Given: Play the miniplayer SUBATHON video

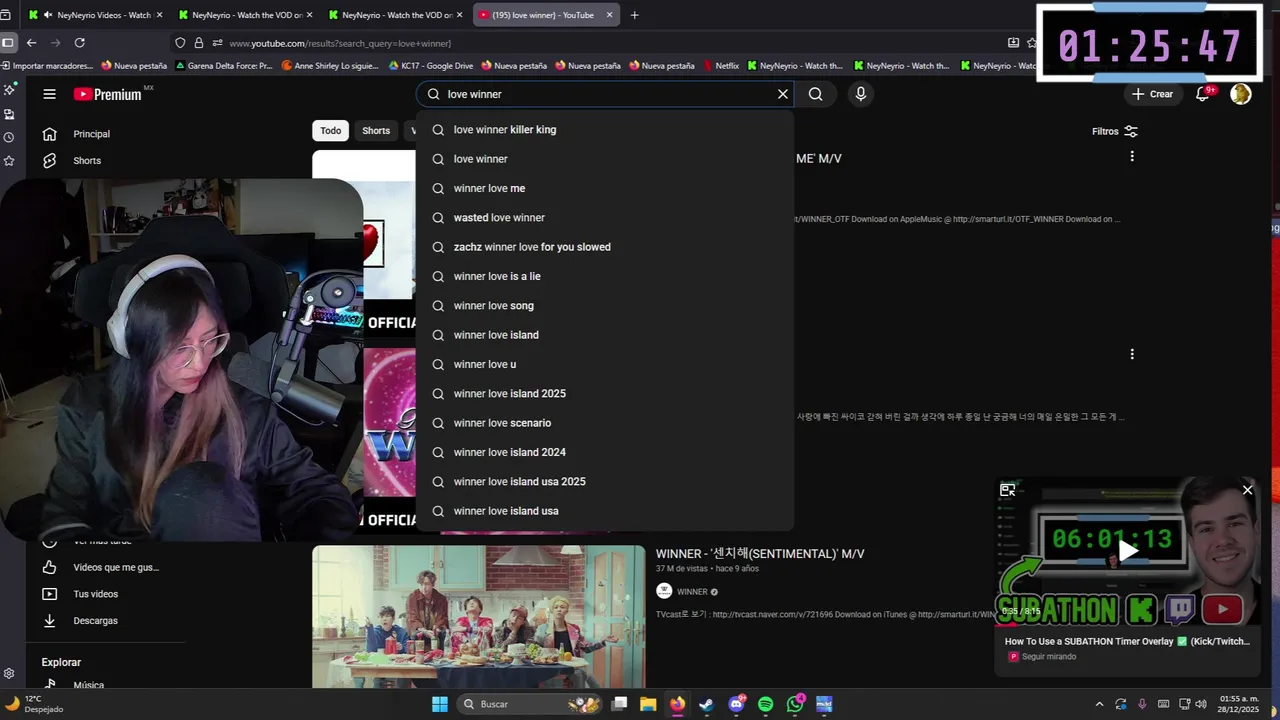Looking at the screenshot, I should [x=1127, y=549].
